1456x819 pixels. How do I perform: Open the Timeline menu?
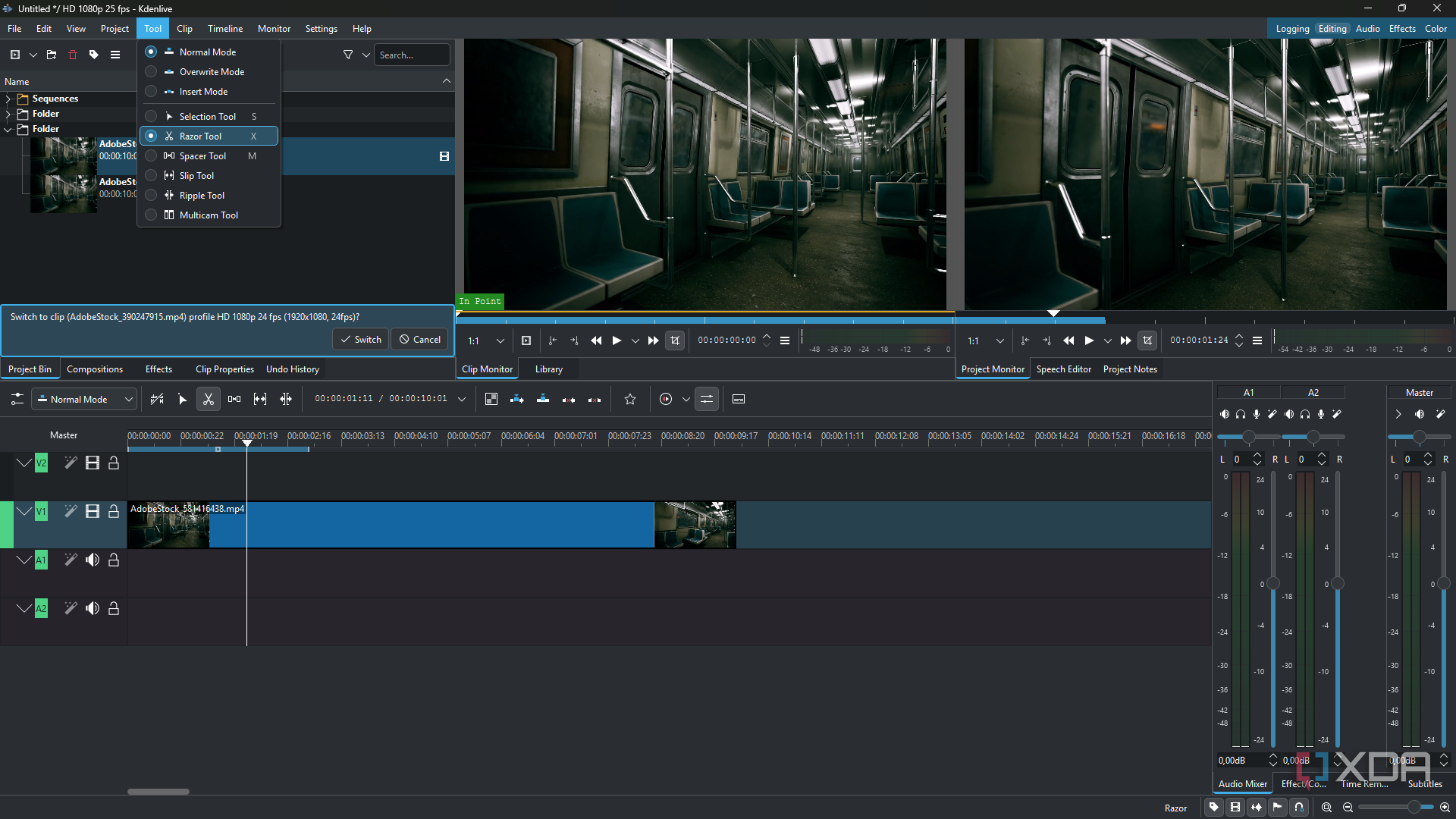225,29
